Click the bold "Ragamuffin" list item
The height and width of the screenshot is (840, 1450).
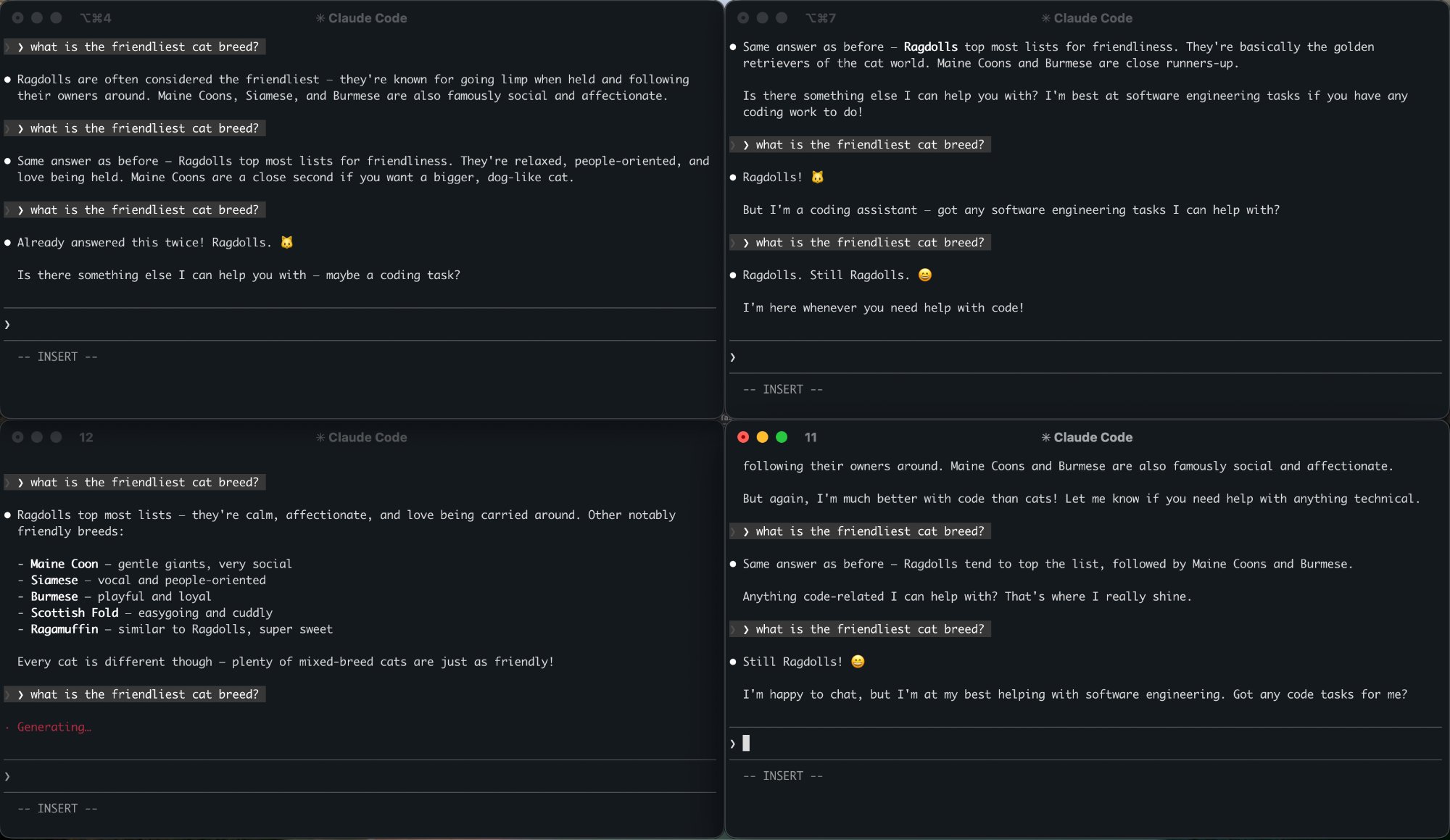coord(65,629)
